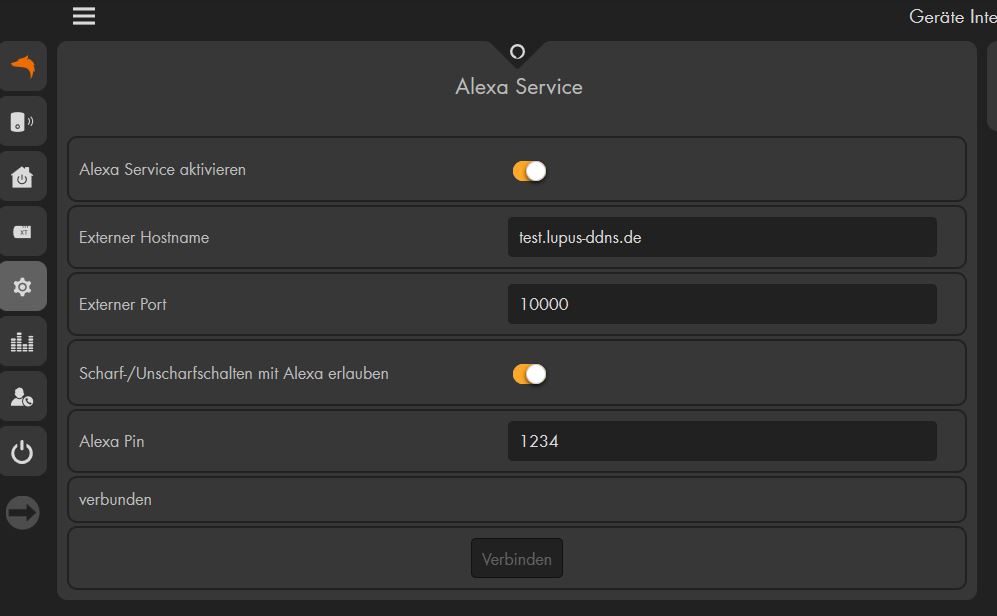Screen dimensions: 997x616
Task: Click the power sidebar icon
Action: [x=23, y=452]
